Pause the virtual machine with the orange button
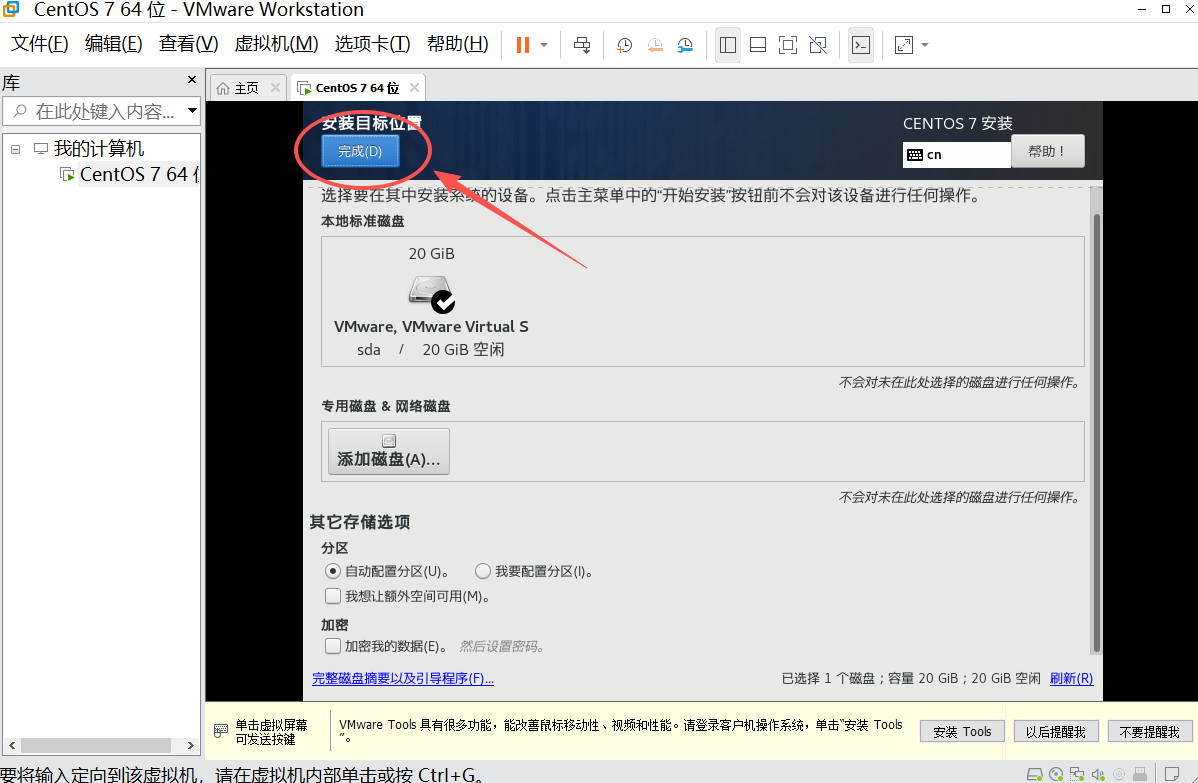Image resolution: width=1198 pixels, height=783 pixels. [x=523, y=45]
